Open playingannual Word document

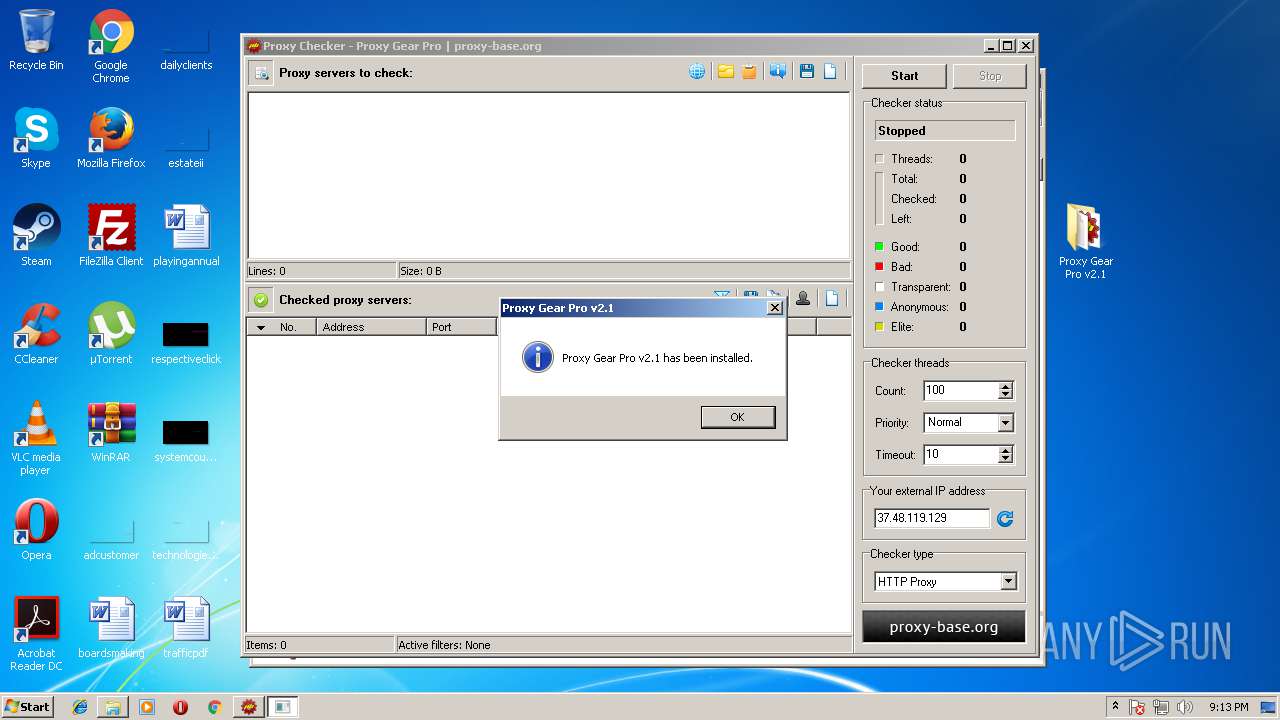click(x=186, y=236)
